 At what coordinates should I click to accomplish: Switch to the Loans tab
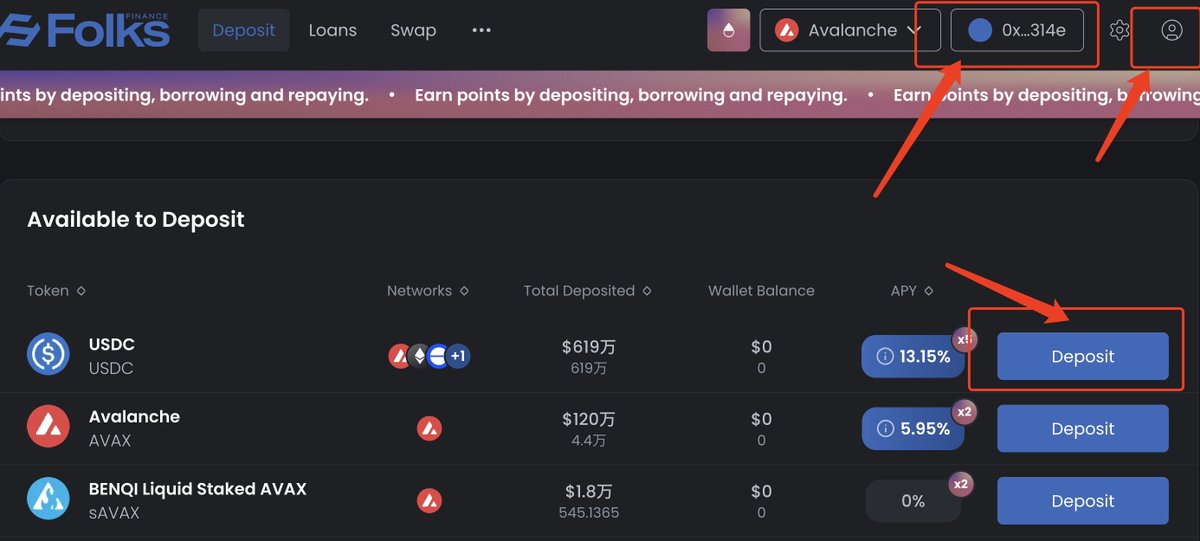tap(332, 30)
